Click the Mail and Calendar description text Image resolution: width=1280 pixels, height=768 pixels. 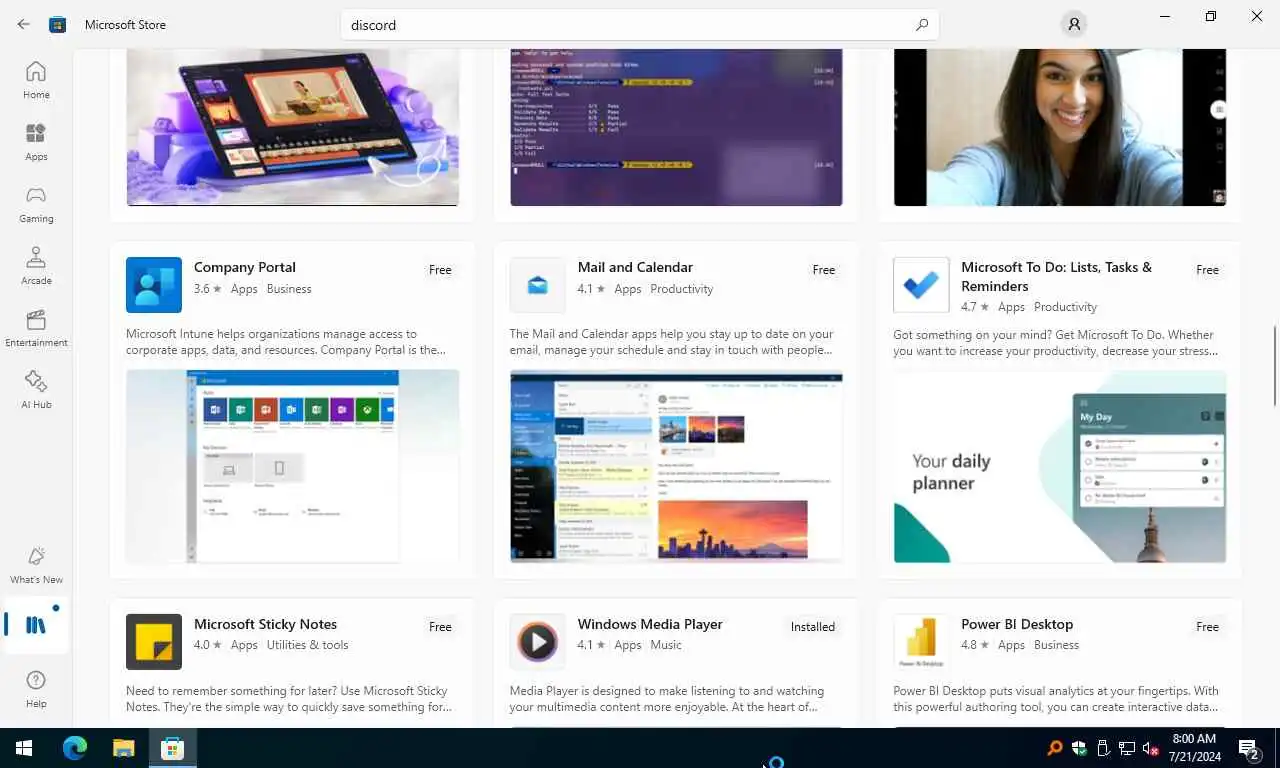[x=671, y=342]
